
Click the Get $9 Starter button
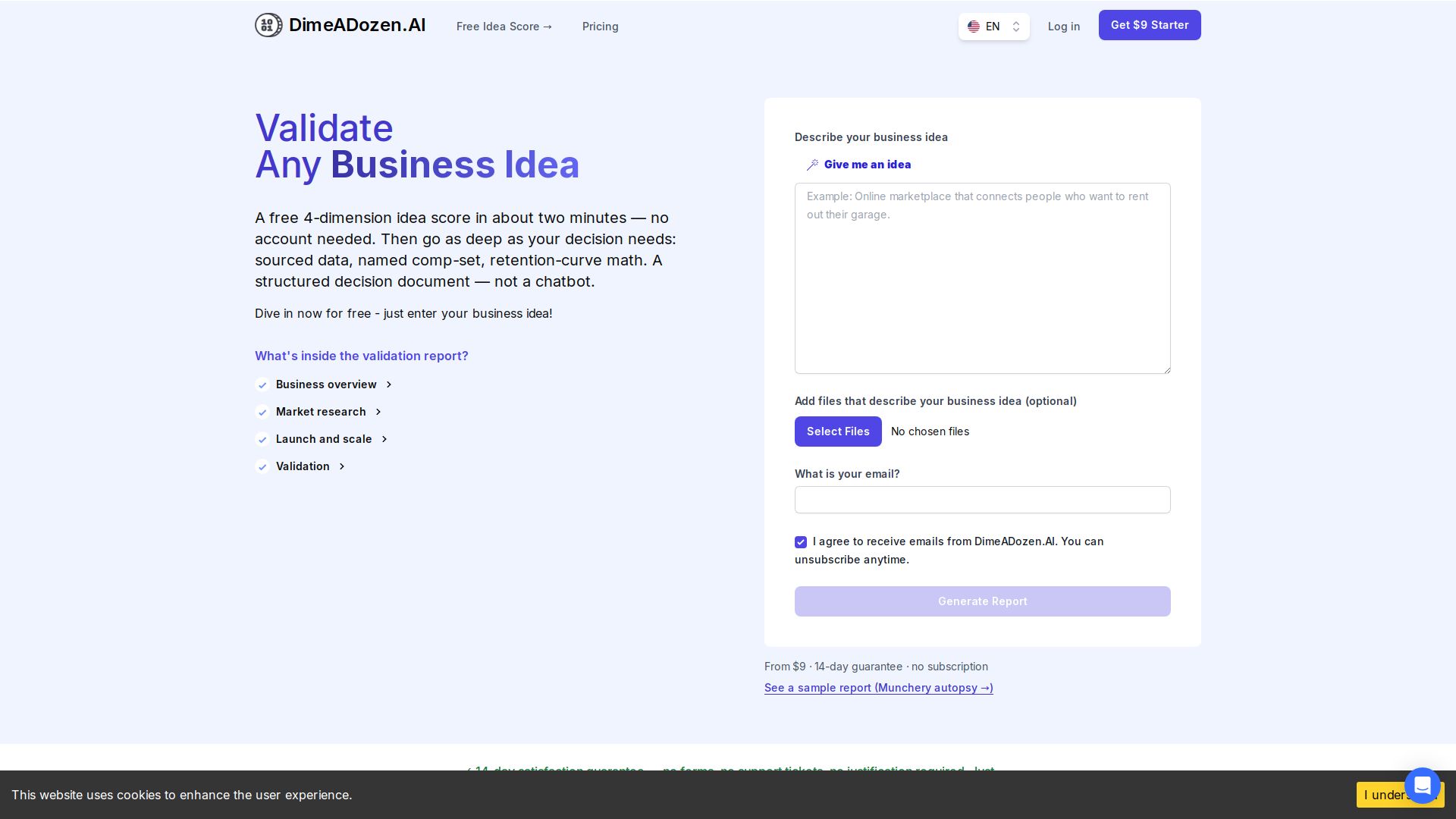click(x=1150, y=25)
